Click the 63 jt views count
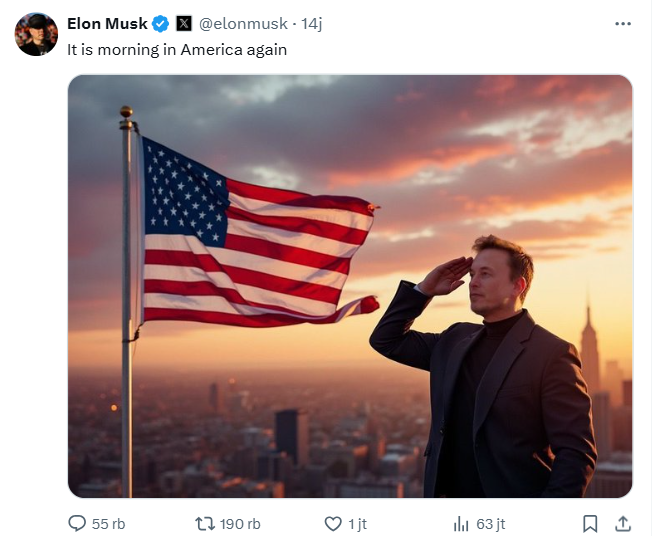 coord(491,523)
